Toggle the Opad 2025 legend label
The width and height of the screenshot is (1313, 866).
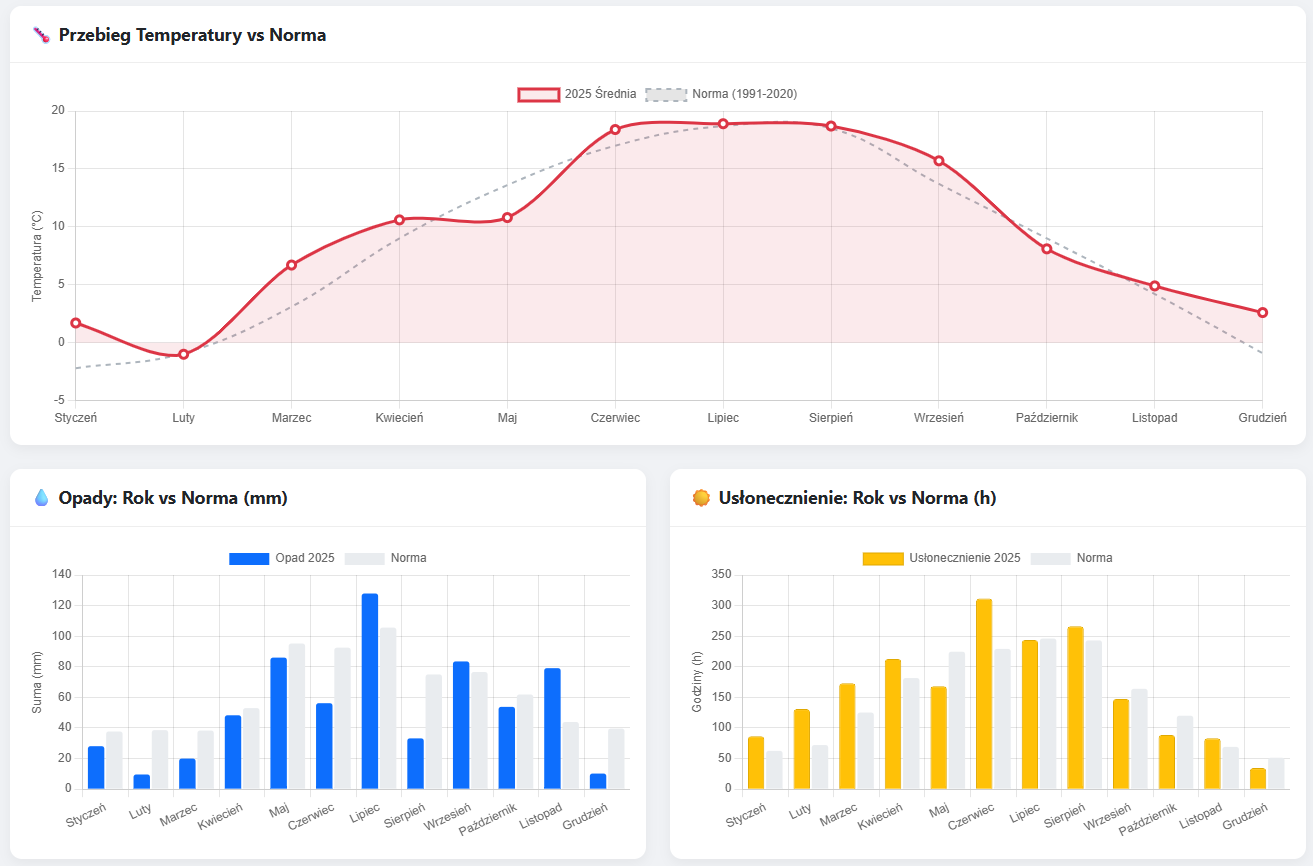point(305,558)
